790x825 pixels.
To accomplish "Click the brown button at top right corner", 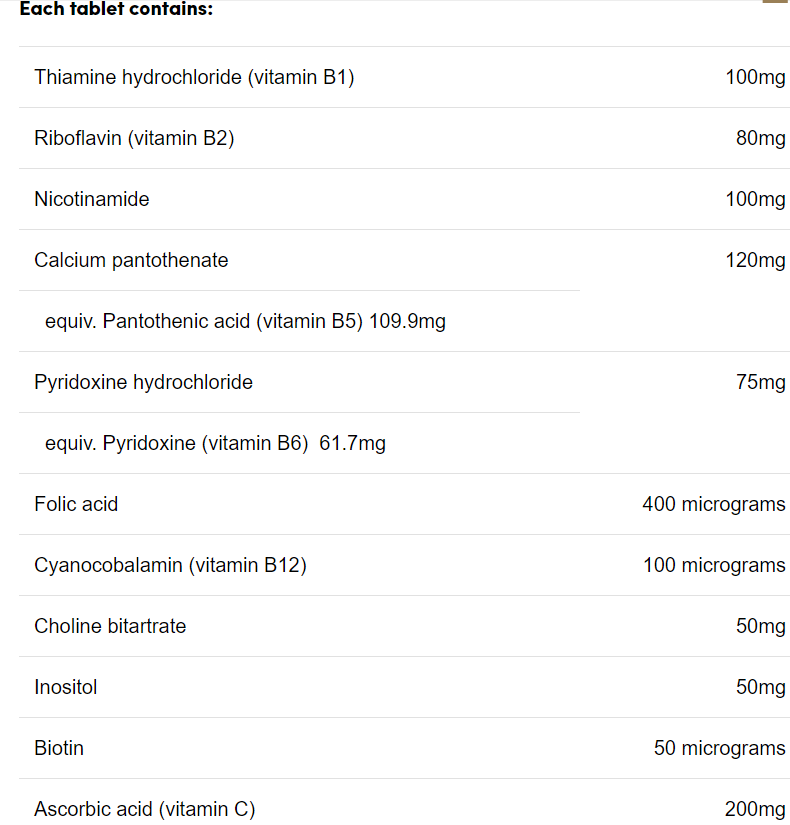I will pos(775,2).
